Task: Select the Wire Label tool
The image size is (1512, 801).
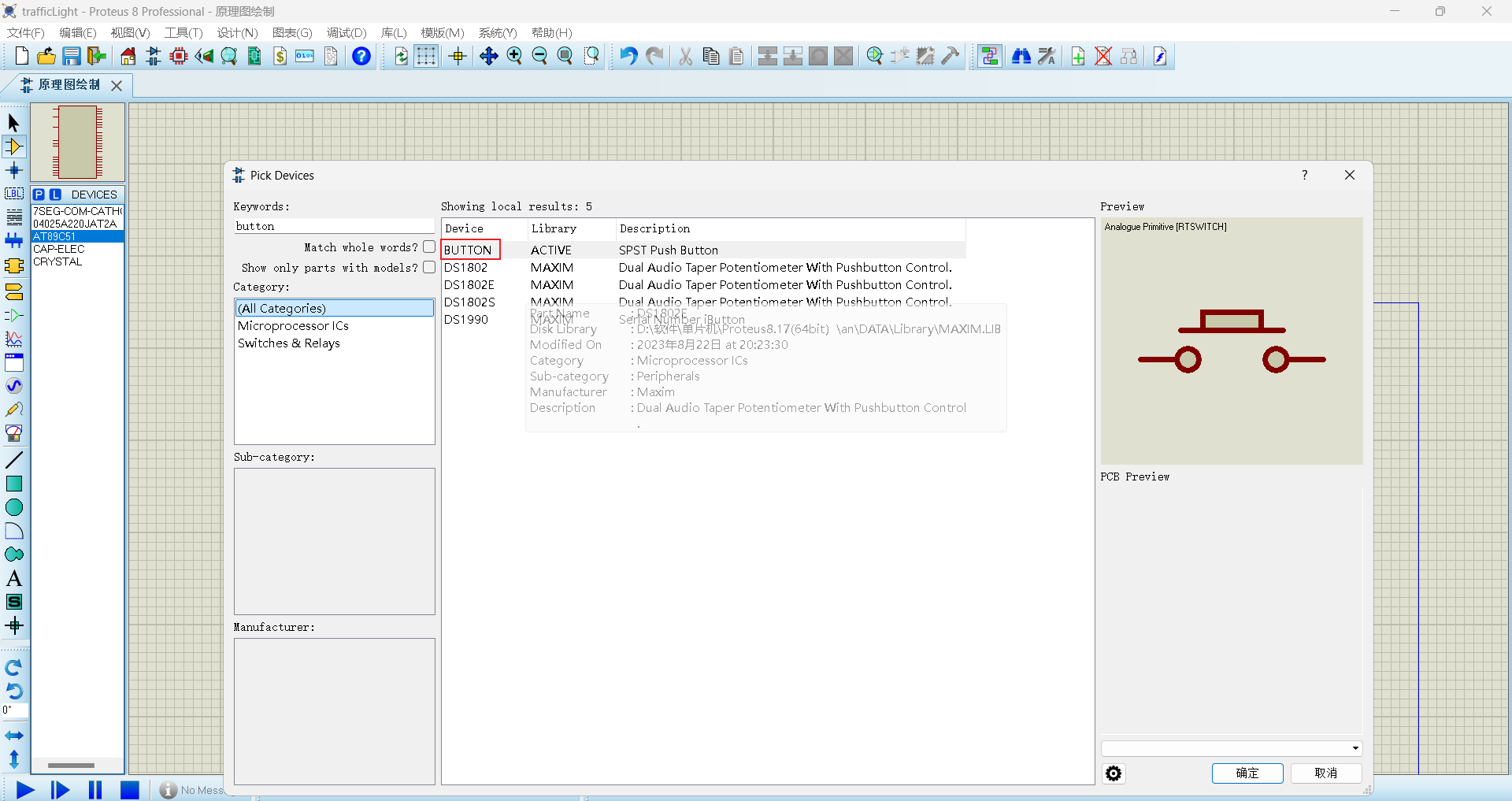Action: click(14, 194)
